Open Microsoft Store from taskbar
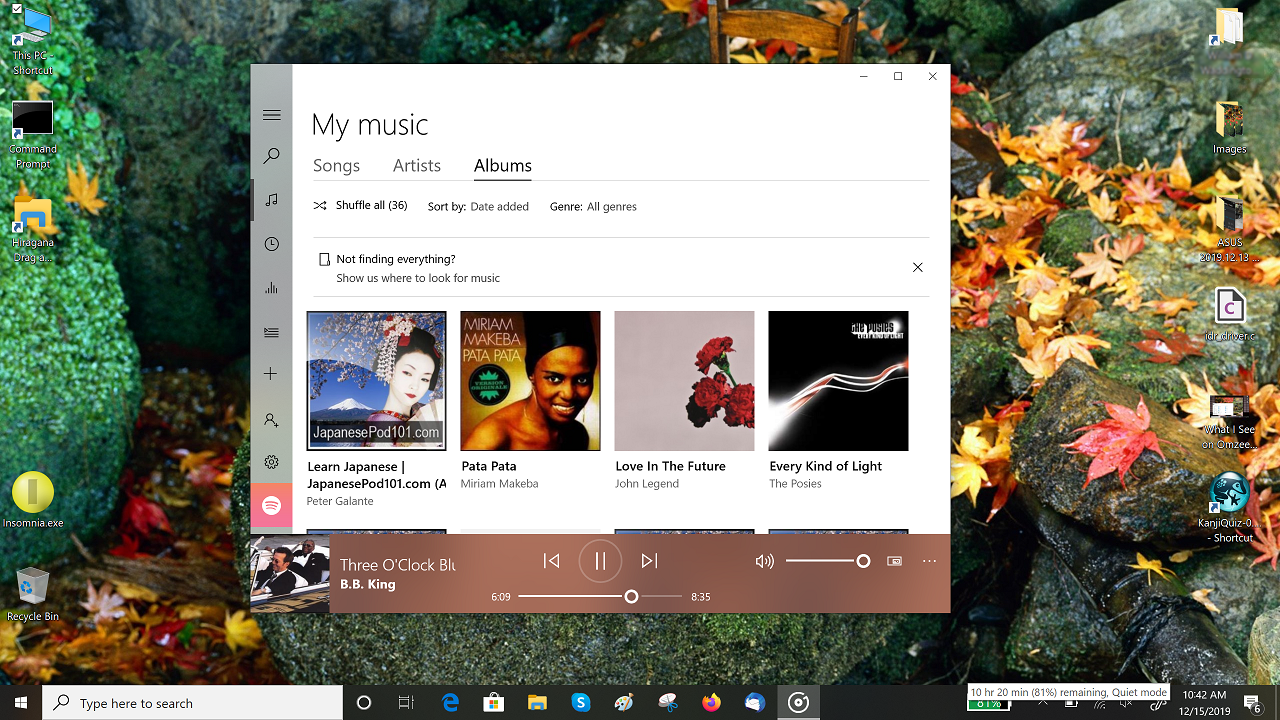 tap(493, 703)
